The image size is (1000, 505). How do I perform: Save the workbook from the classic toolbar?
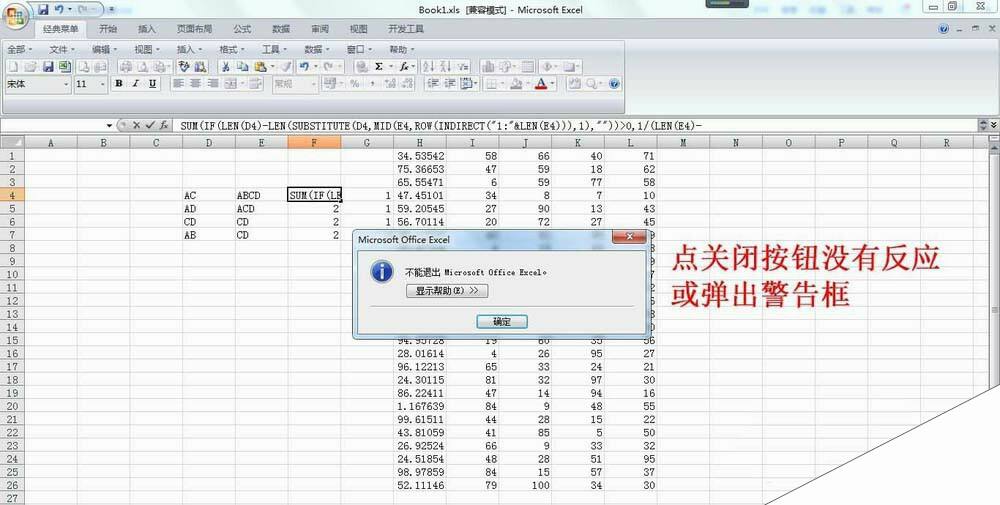tap(48, 66)
